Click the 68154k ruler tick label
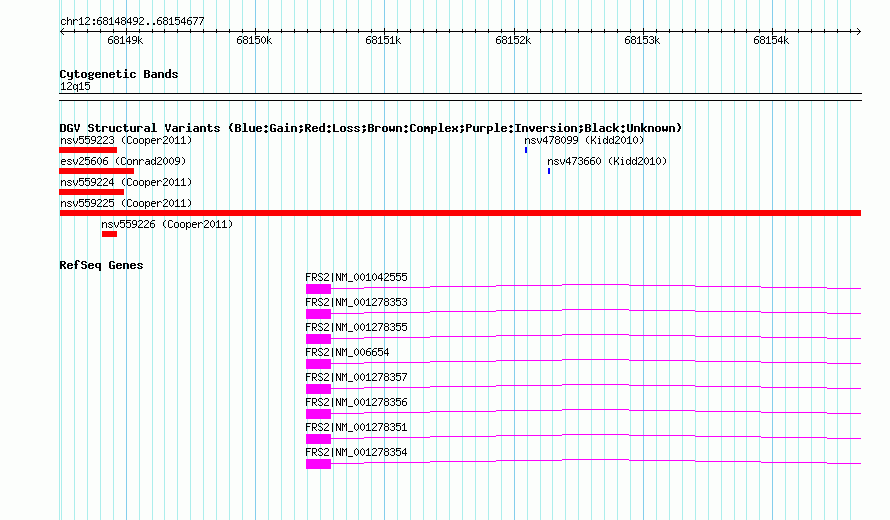890x520 pixels. click(771, 40)
